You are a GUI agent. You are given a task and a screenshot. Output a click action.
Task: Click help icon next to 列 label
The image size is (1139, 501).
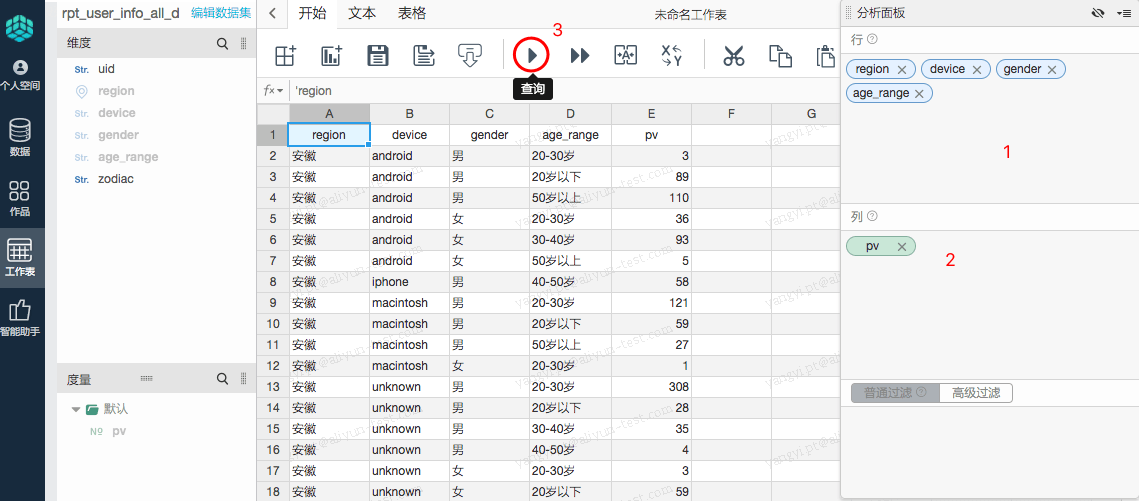[x=872, y=216]
